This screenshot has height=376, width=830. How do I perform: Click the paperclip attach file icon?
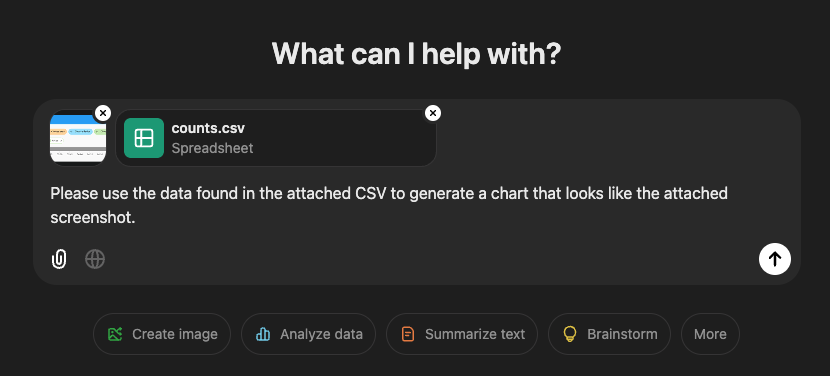59,259
